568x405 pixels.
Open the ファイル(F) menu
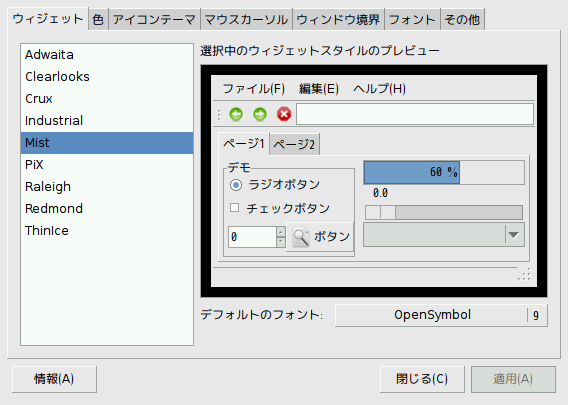coord(254,88)
